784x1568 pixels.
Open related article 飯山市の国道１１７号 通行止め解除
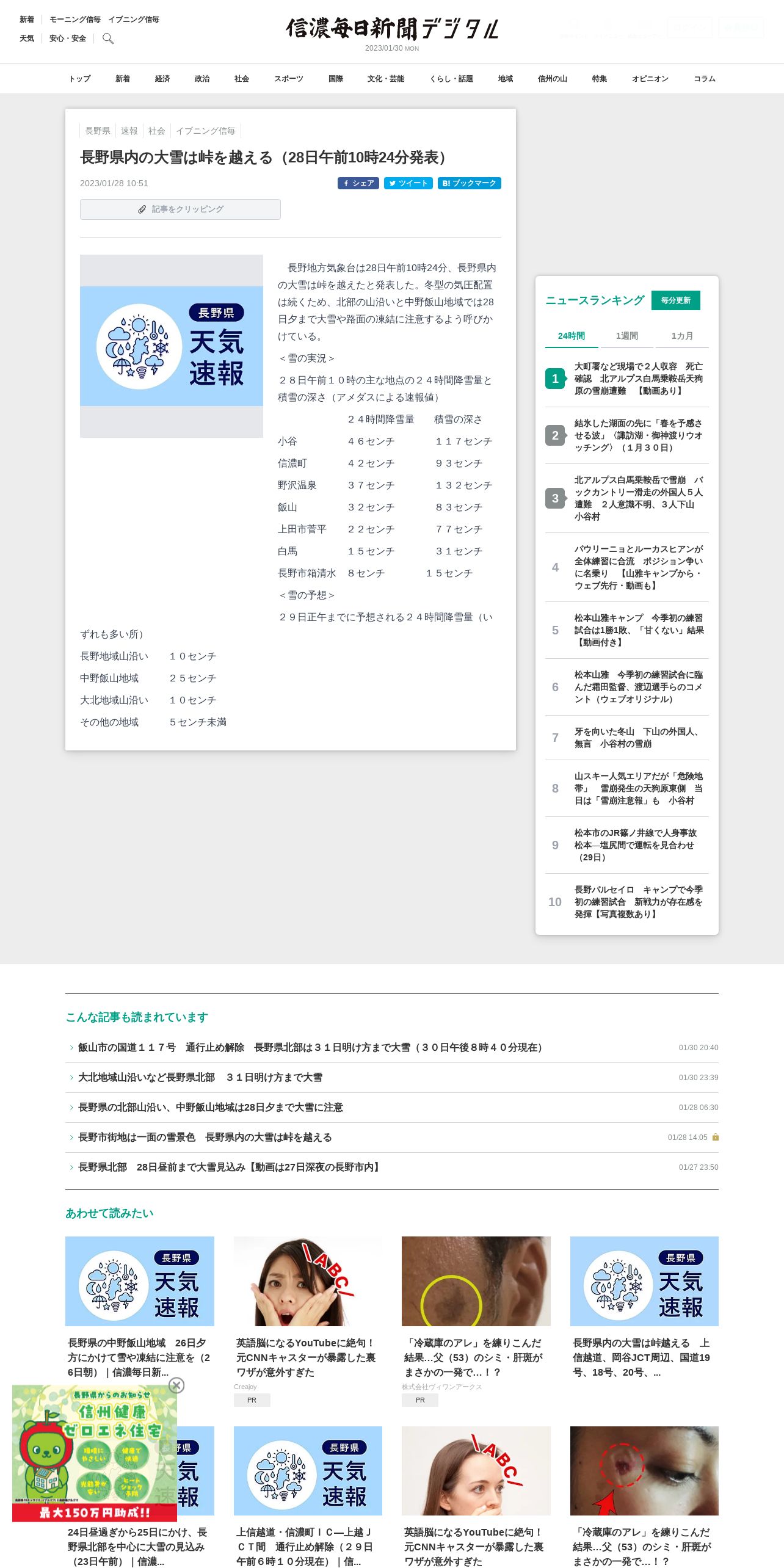click(312, 1047)
